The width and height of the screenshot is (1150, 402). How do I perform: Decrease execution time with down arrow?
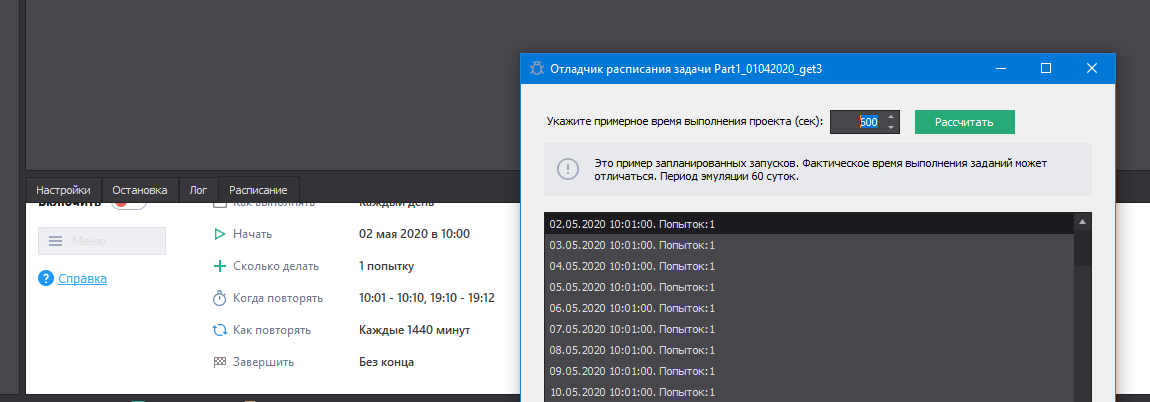pos(892,128)
